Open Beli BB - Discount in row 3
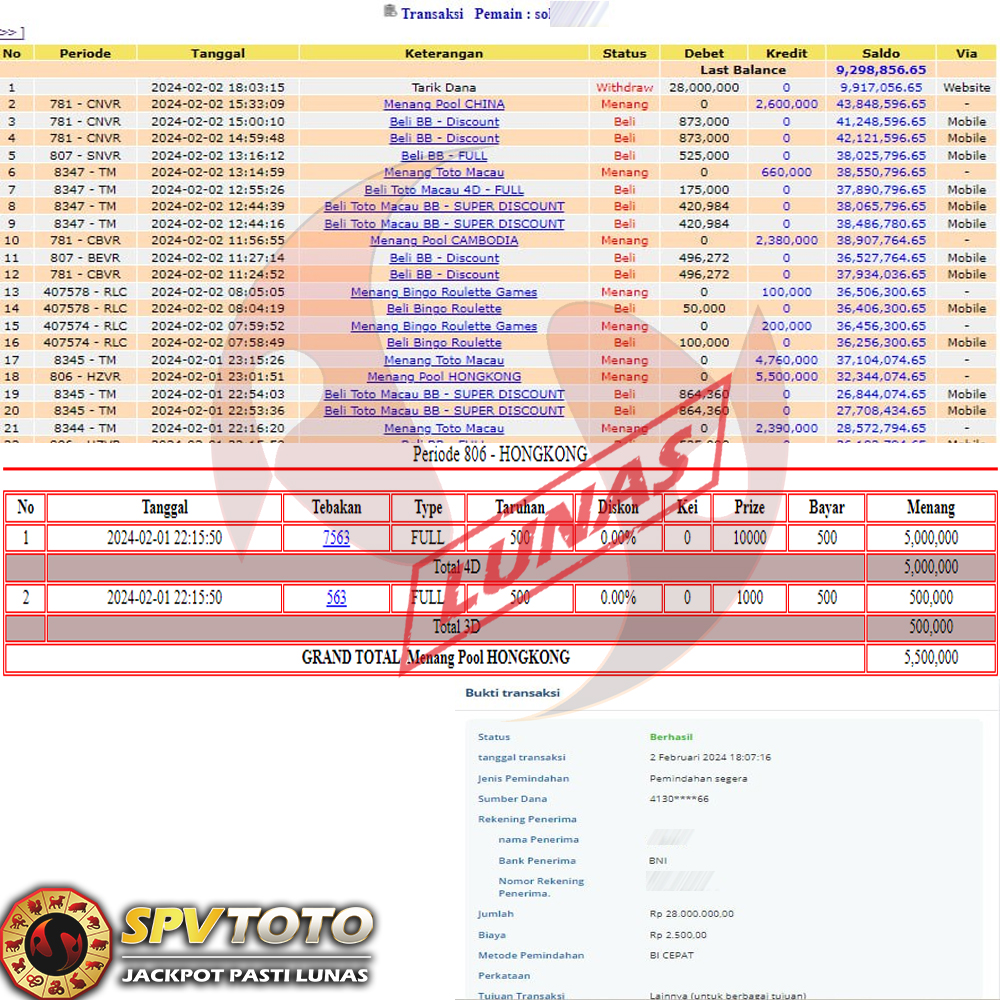Image resolution: width=1000 pixels, height=1000 pixels. 444,121
